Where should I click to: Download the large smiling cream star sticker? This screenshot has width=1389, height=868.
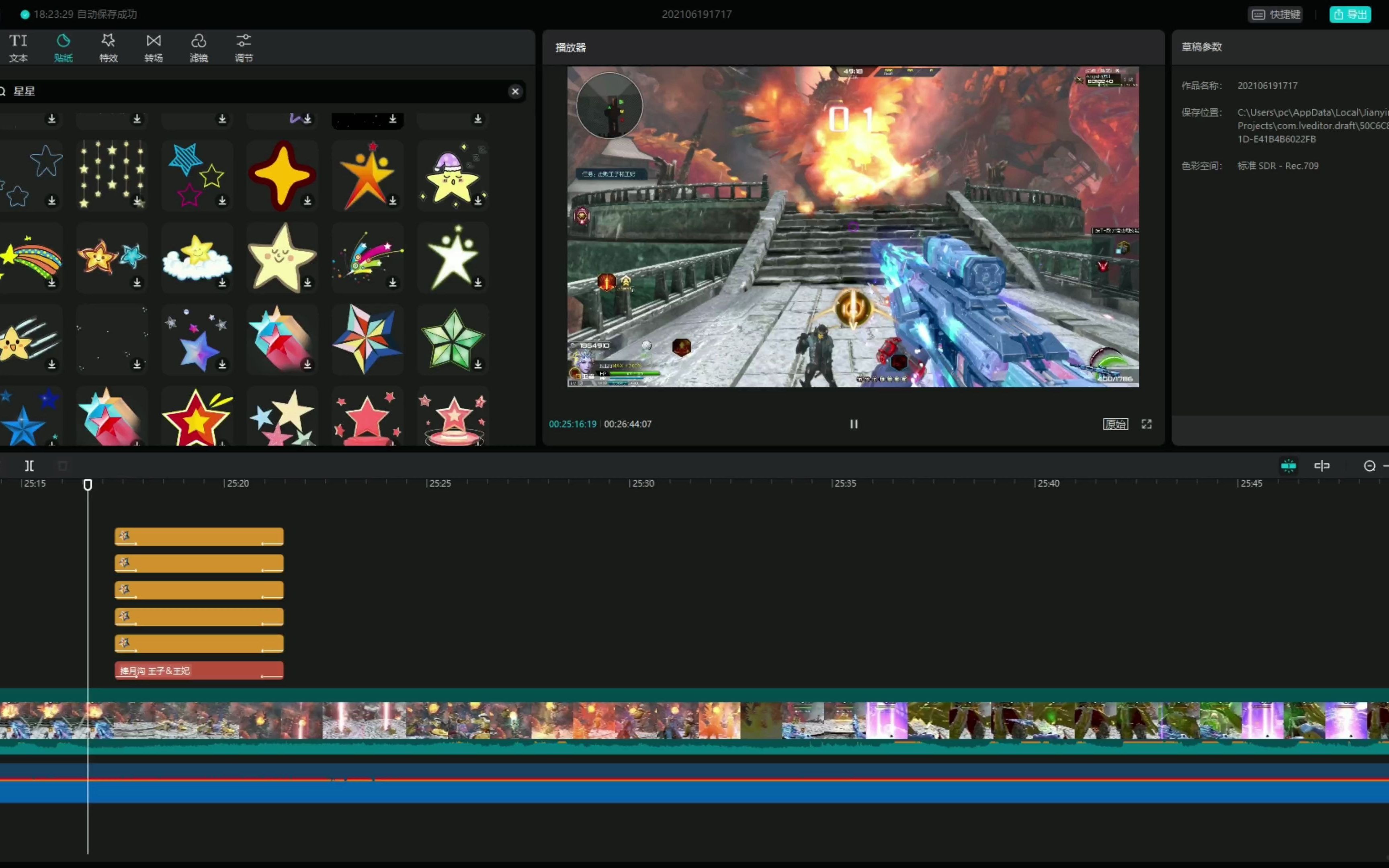click(x=307, y=283)
